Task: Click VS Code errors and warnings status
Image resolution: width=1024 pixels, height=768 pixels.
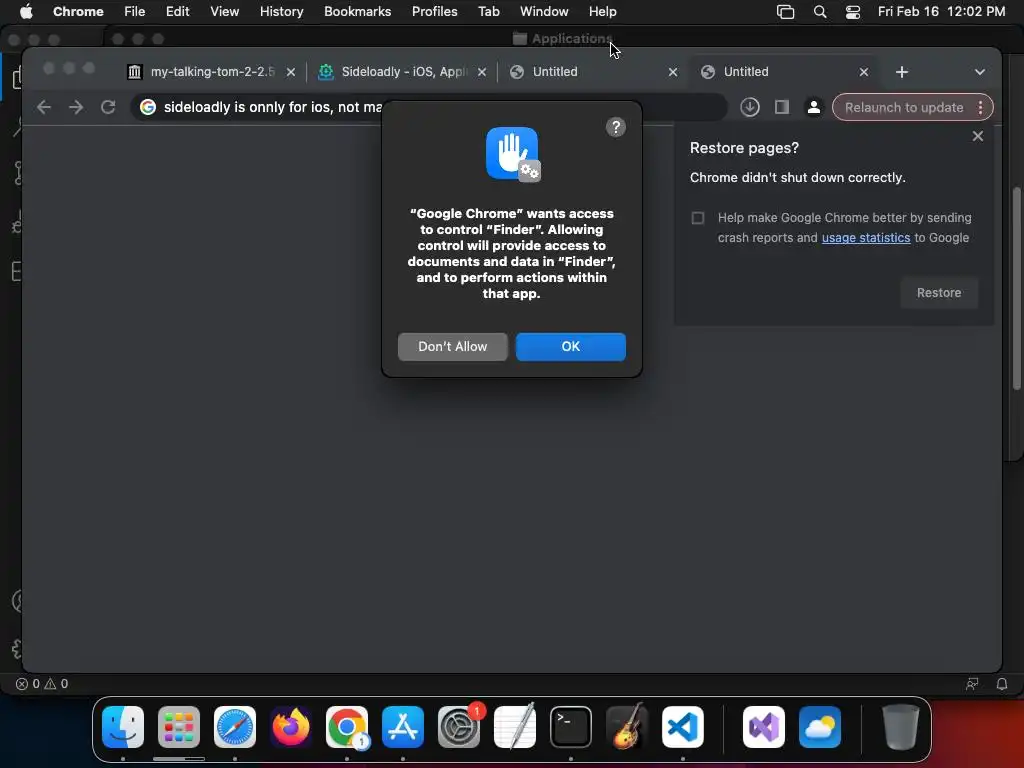Action: click(42, 684)
